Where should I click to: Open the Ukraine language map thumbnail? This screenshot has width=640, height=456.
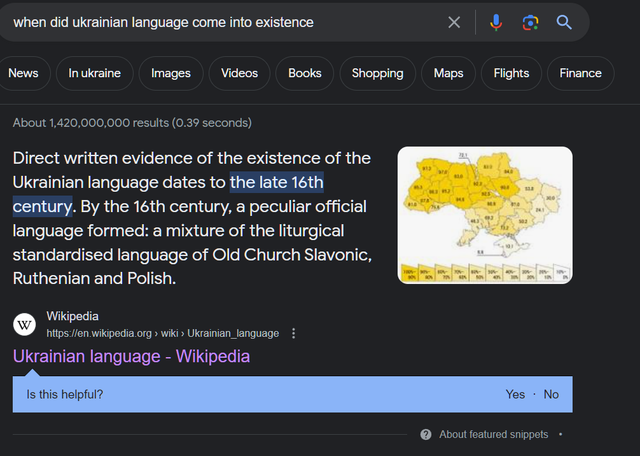pyautogui.click(x=485, y=215)
